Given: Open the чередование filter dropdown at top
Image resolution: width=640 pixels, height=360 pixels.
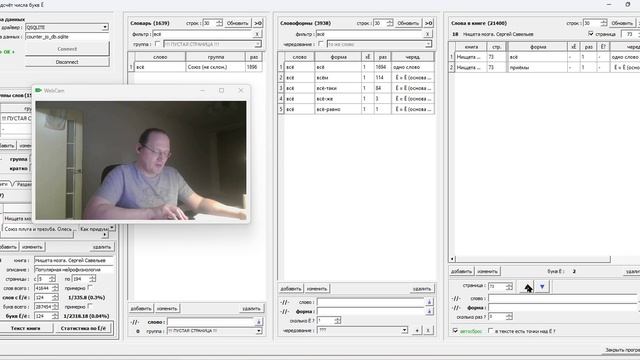Looking at the screenshot, I should pos(428,44).
